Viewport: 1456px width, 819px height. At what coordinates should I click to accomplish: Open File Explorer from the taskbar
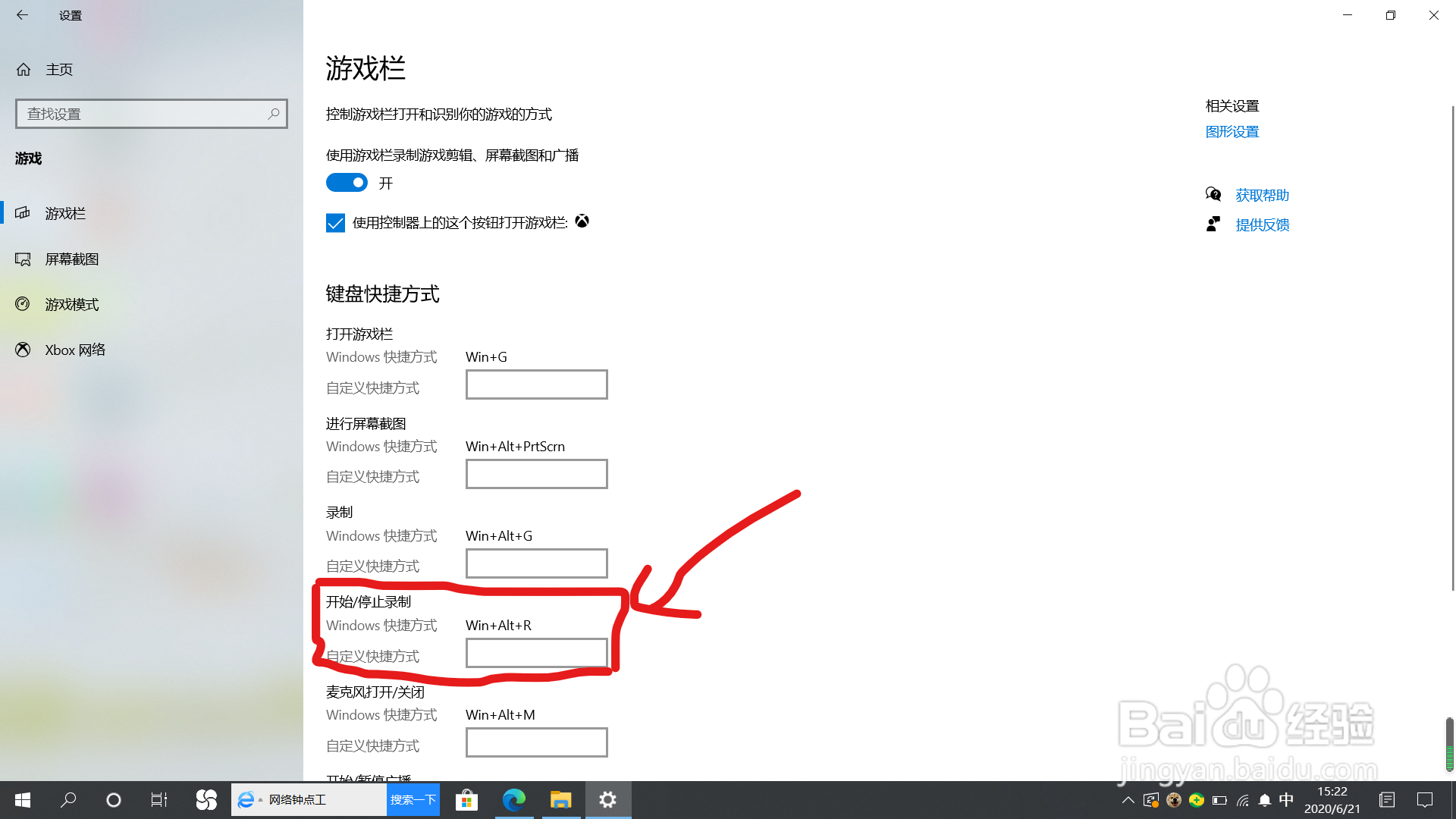point(561,799)
